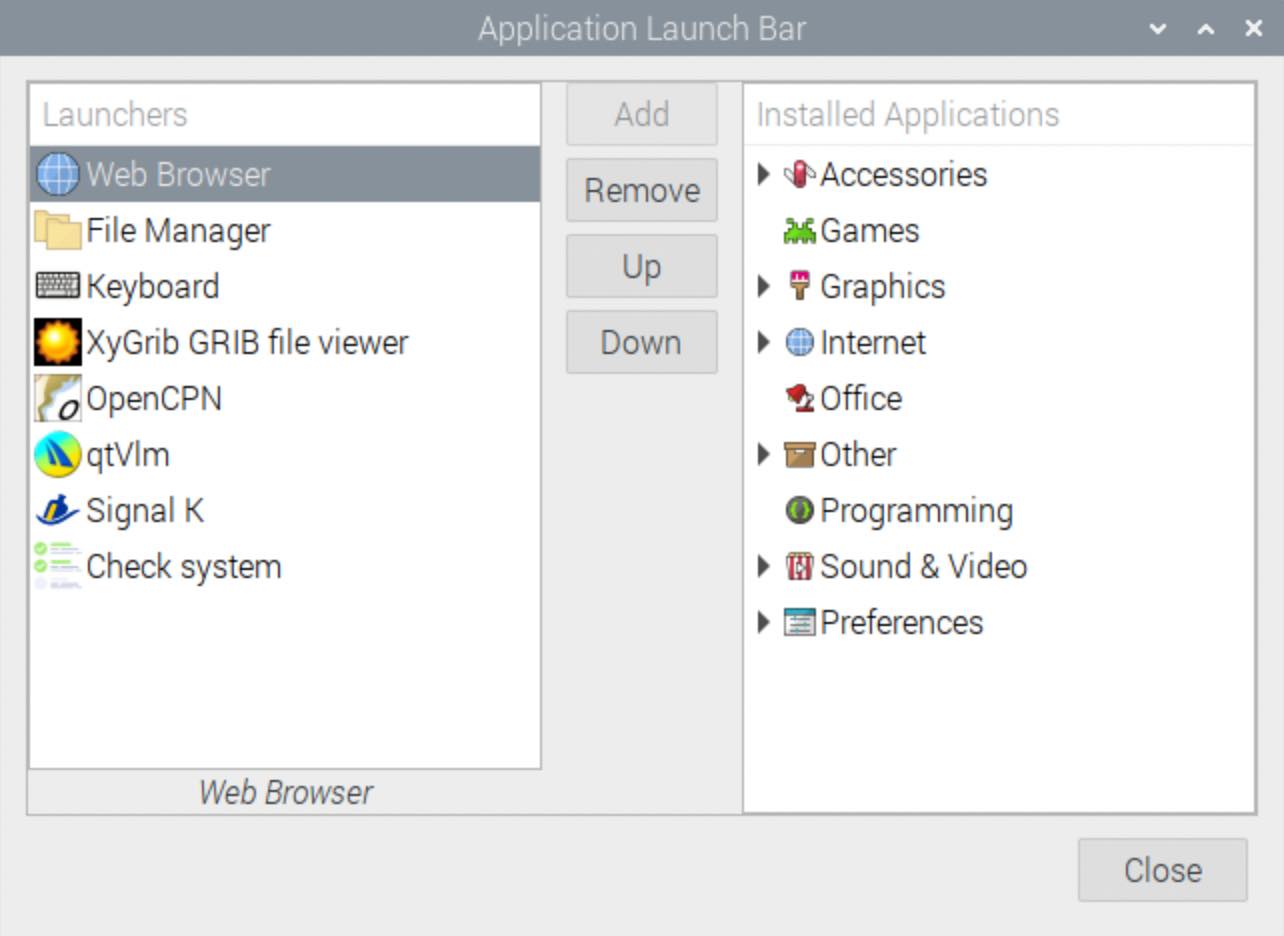Click the Accessories category icon
This screenshot has height=936, width=1284.
tap(800, 174)
